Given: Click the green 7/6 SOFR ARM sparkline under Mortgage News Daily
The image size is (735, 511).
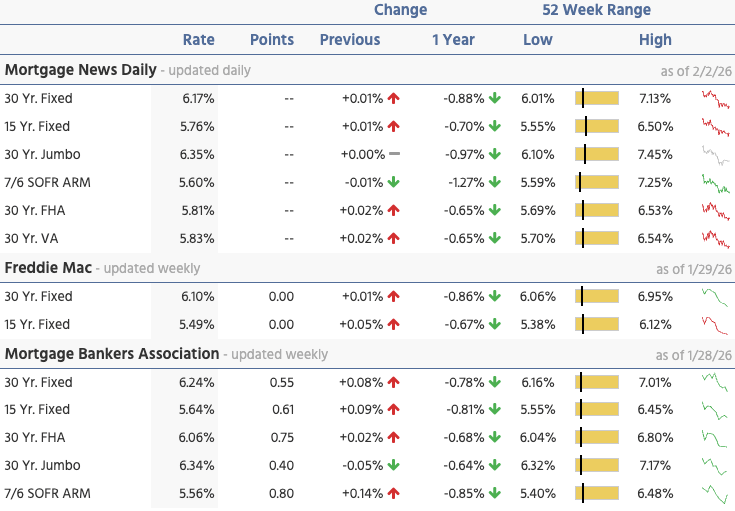Looking at the screenshot, I should point(715,183).
